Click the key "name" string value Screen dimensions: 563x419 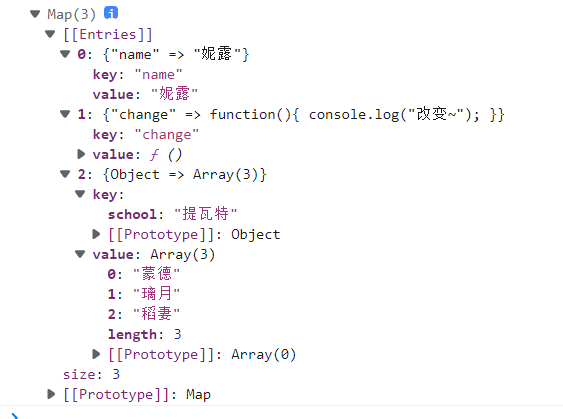click(x=158, y=75)
